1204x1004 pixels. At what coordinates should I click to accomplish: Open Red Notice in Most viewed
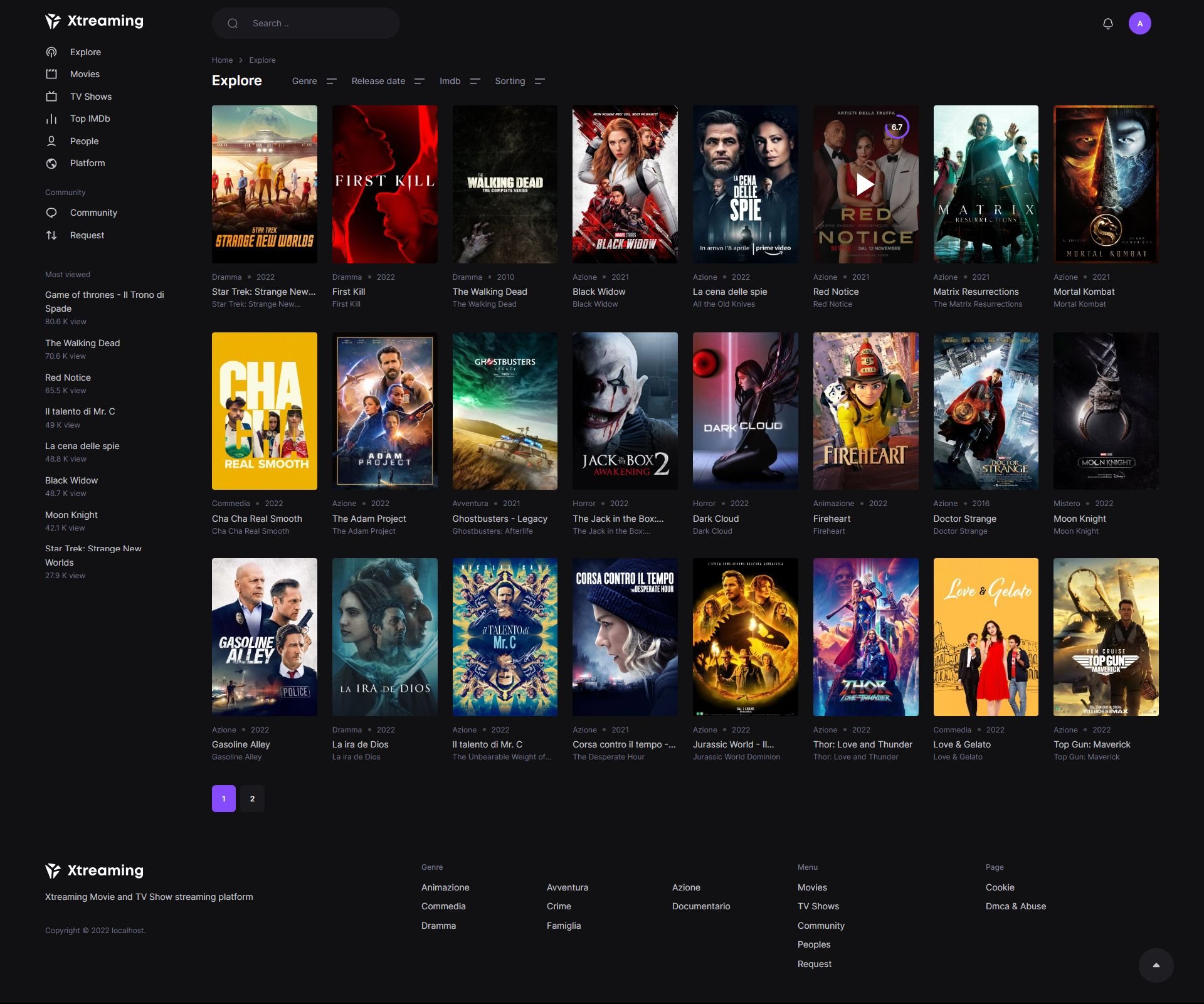pos(68,378)
